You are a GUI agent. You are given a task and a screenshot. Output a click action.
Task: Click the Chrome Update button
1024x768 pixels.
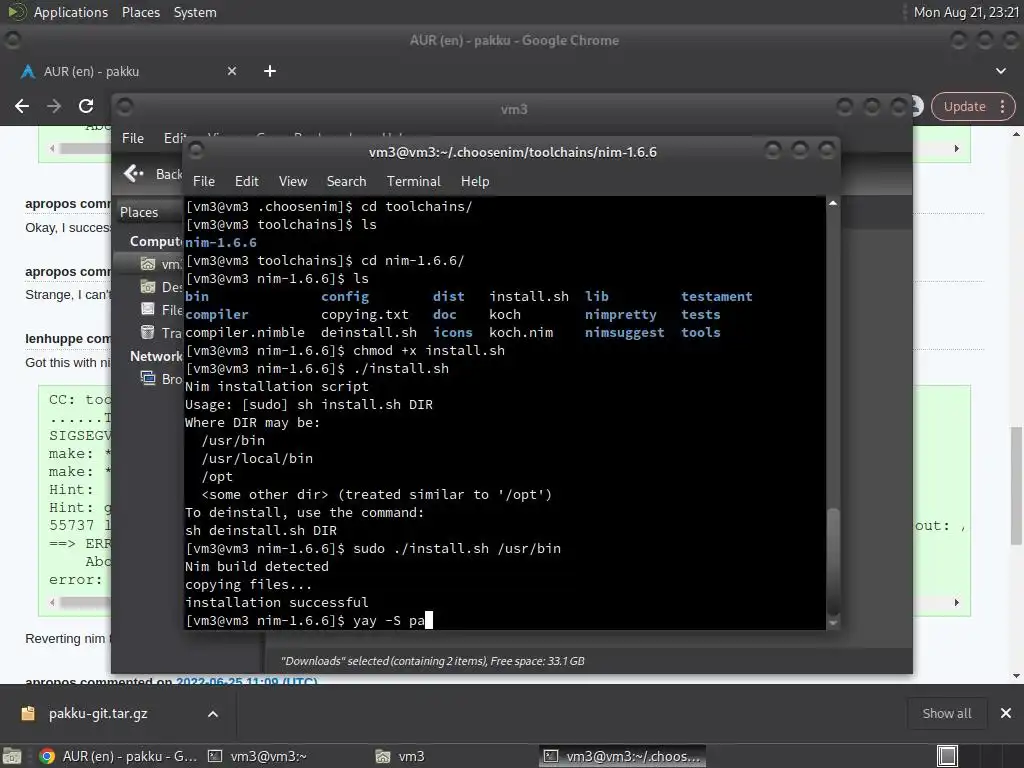(965, 106)
